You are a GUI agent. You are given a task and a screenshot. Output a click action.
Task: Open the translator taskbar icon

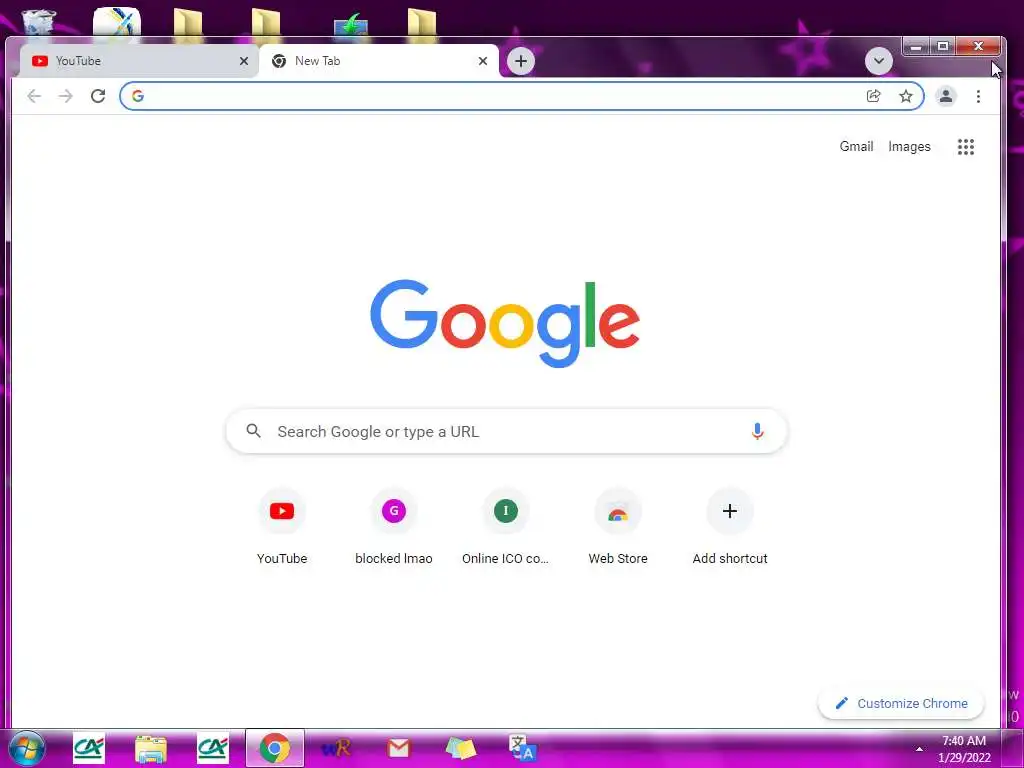pos(522,748)
